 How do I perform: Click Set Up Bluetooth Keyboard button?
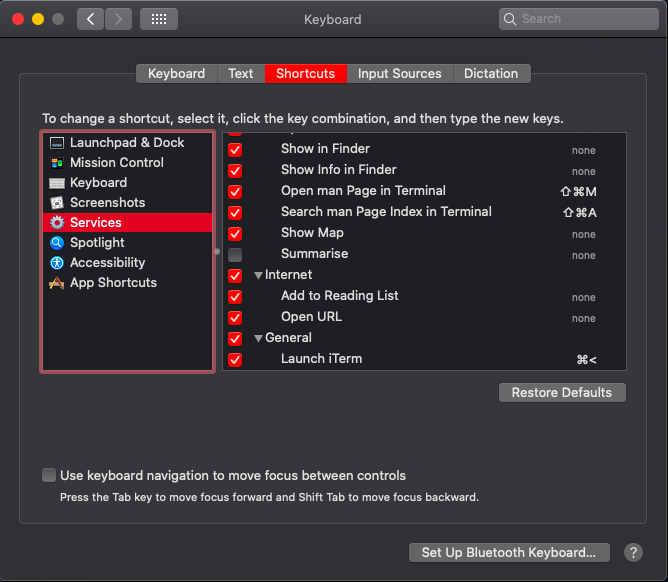click(509, 553)
